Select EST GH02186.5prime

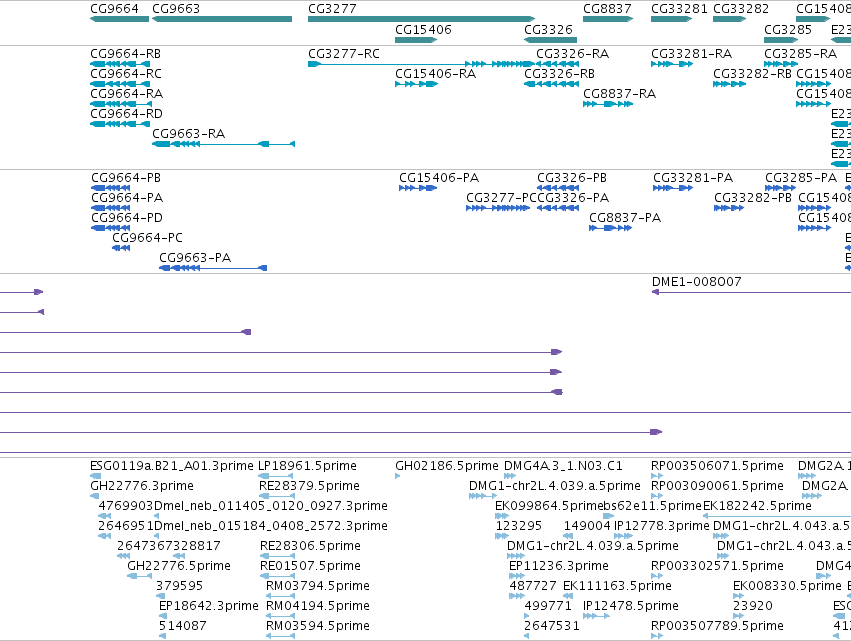447,466
